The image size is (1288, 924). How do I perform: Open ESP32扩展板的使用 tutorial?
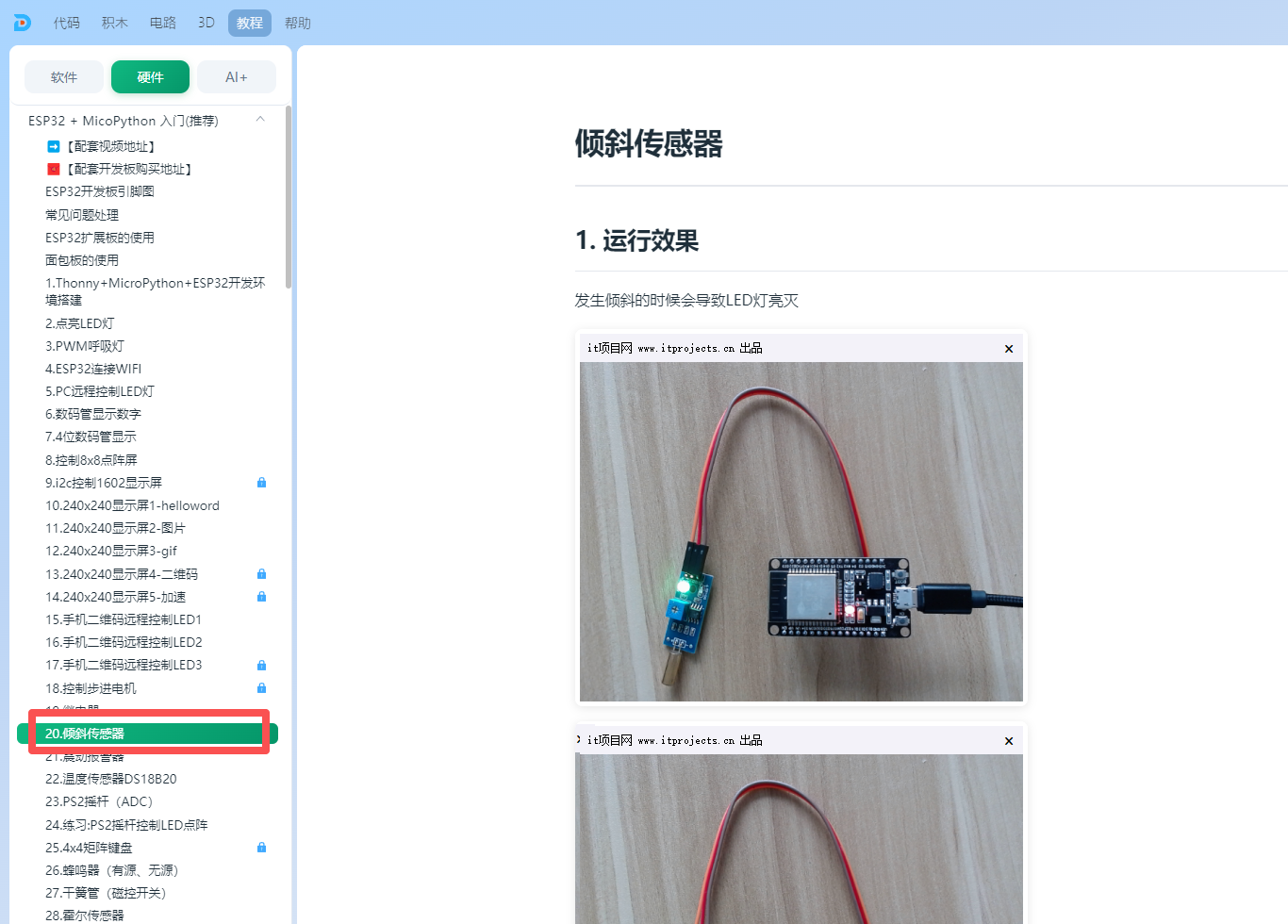pos(100,238)
